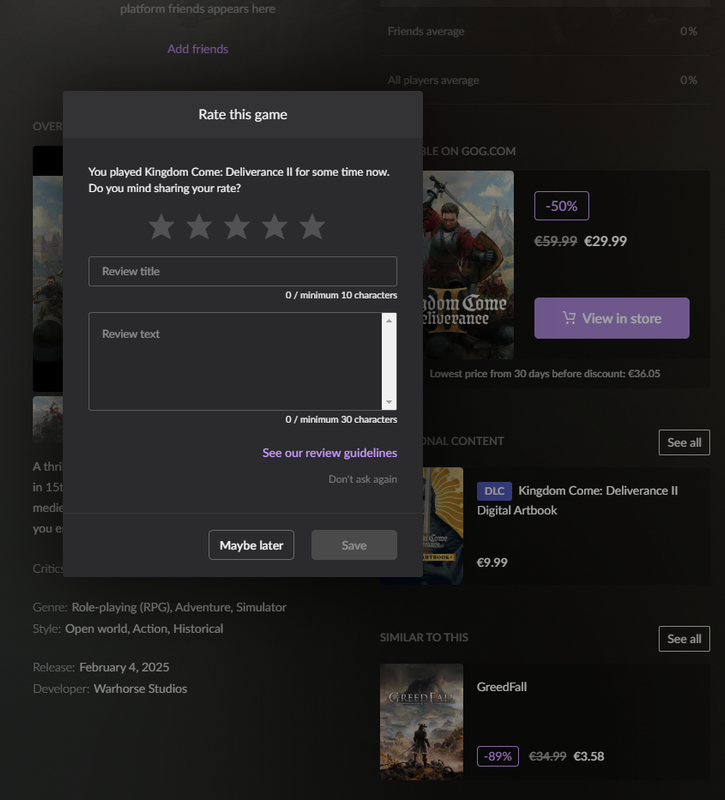
Task: Select the second rating star
Action: coord(199,227)
